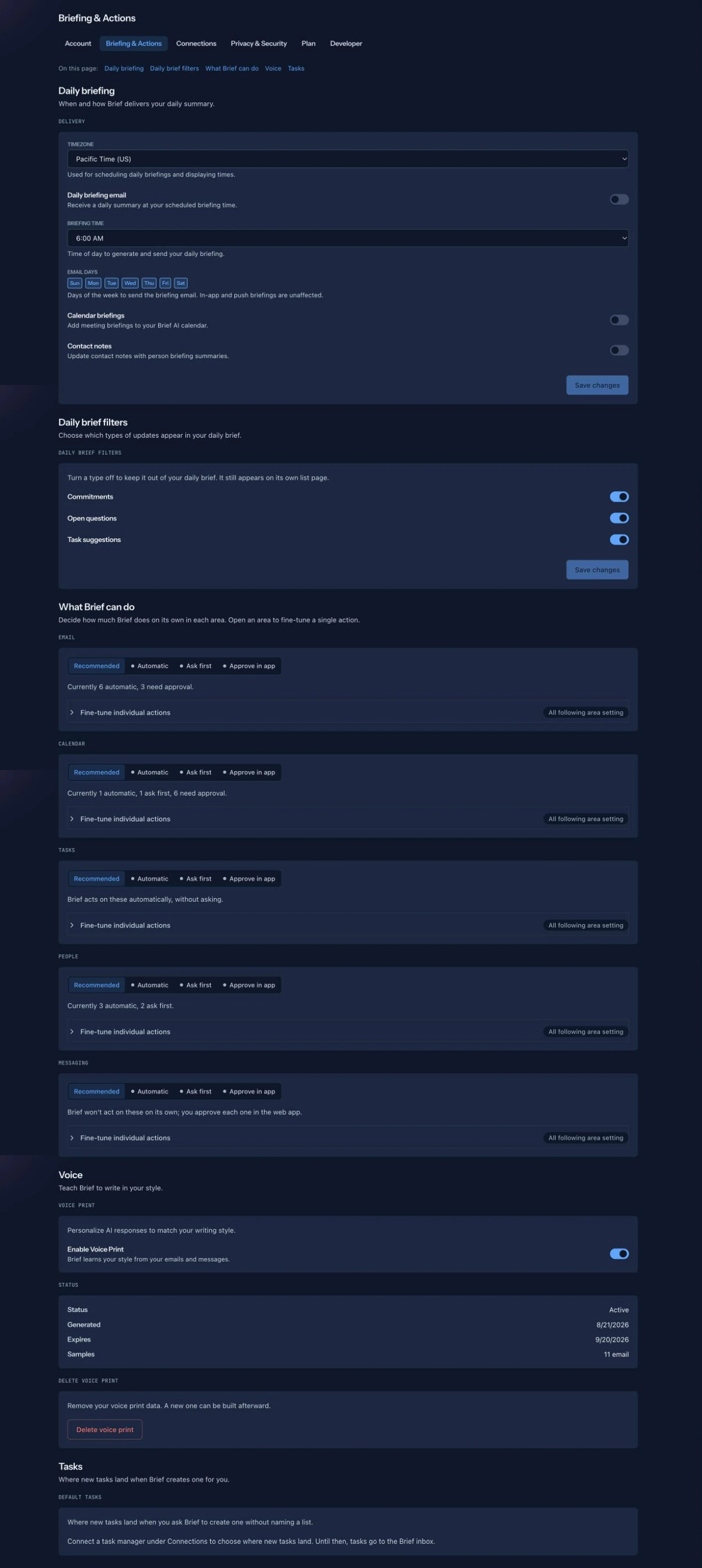Click the Expires date 9/20/2026
Viewport: 702px width, 1568px height.
click(x=612, y=1340)
